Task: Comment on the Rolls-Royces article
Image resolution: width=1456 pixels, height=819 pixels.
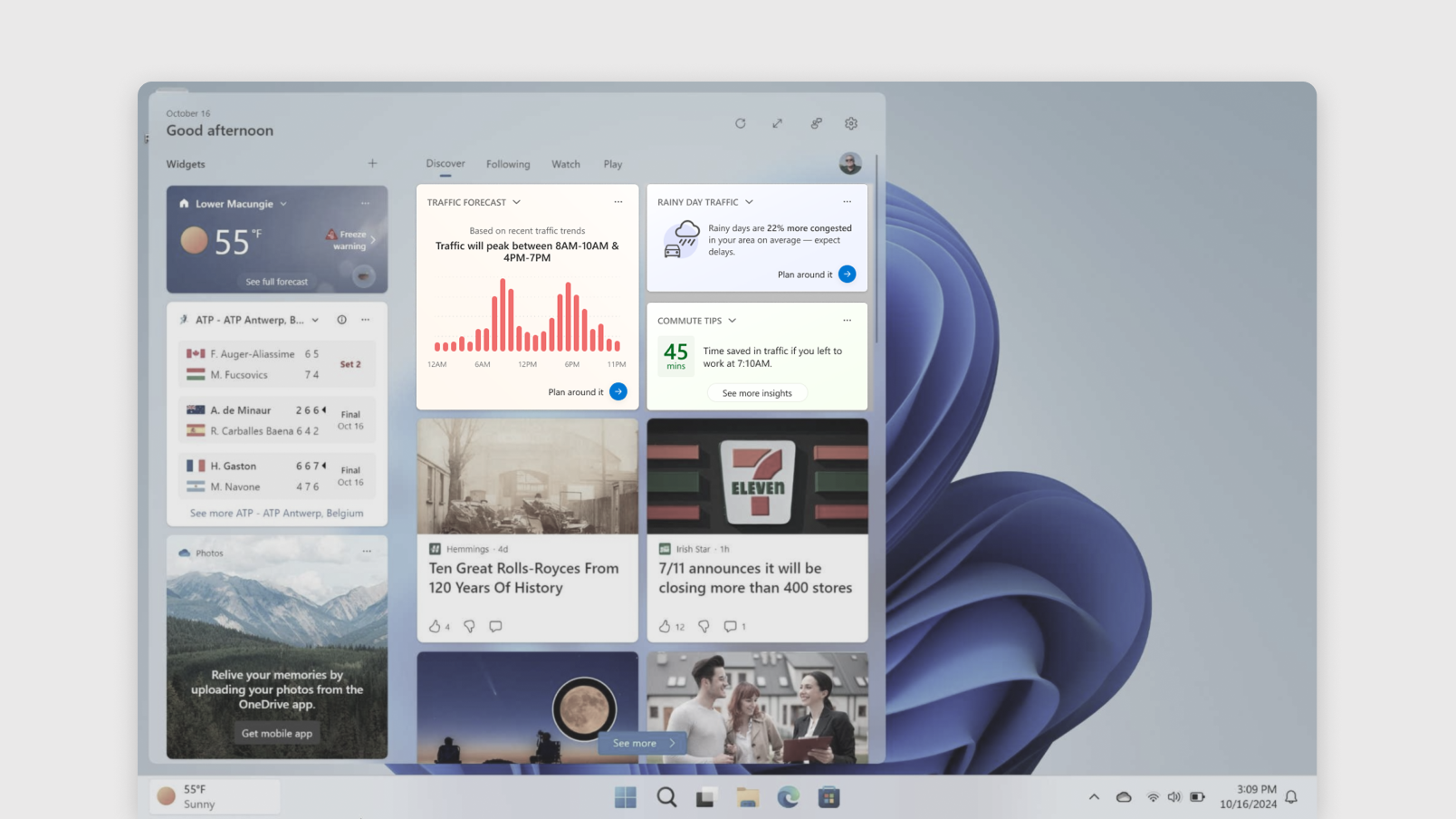Action: (495, 626)
